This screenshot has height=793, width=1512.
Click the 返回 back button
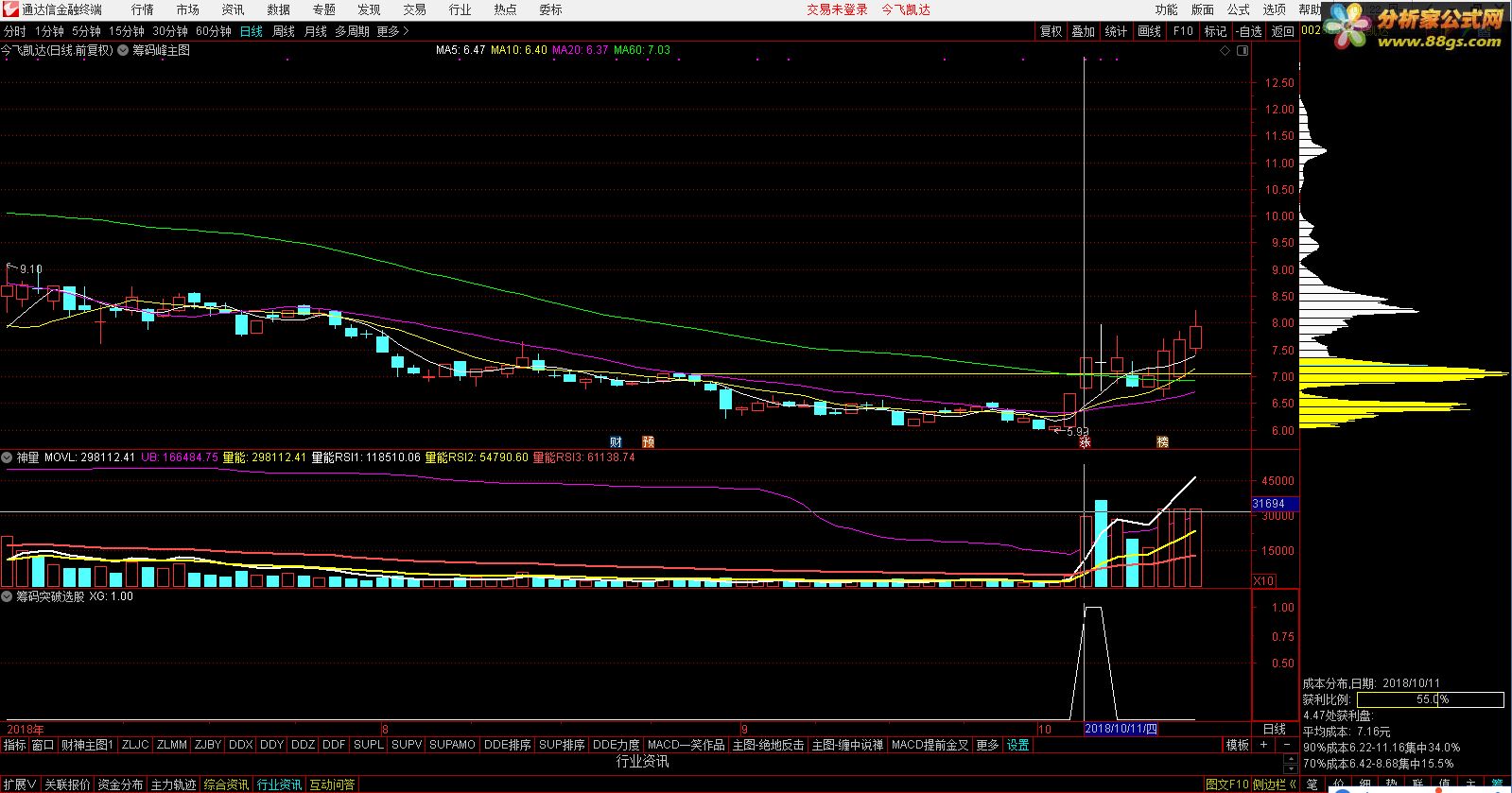(1283, 31)
